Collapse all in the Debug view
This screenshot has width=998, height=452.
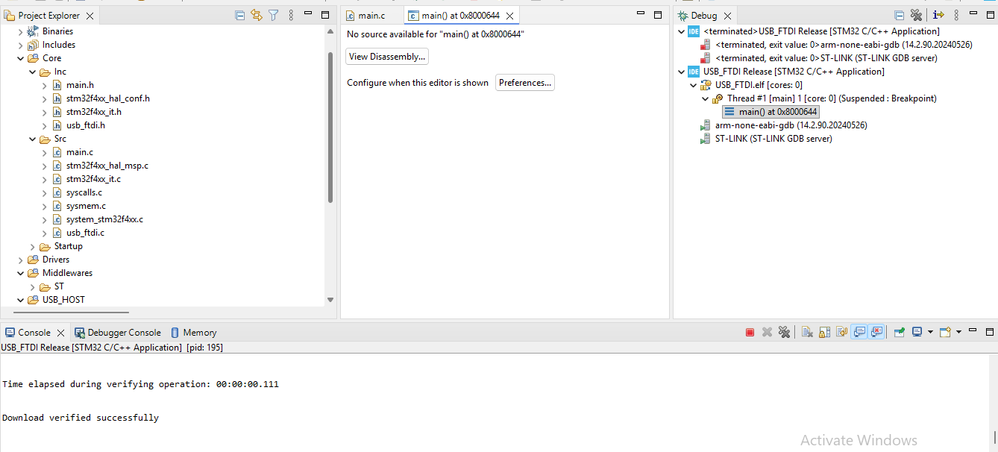coord(899,15)
